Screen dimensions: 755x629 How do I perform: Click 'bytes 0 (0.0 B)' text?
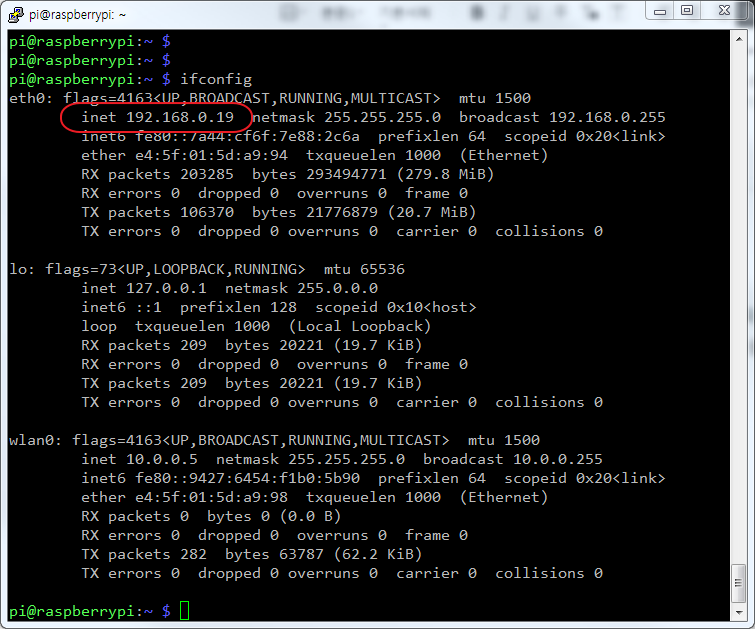click(274, 516)
